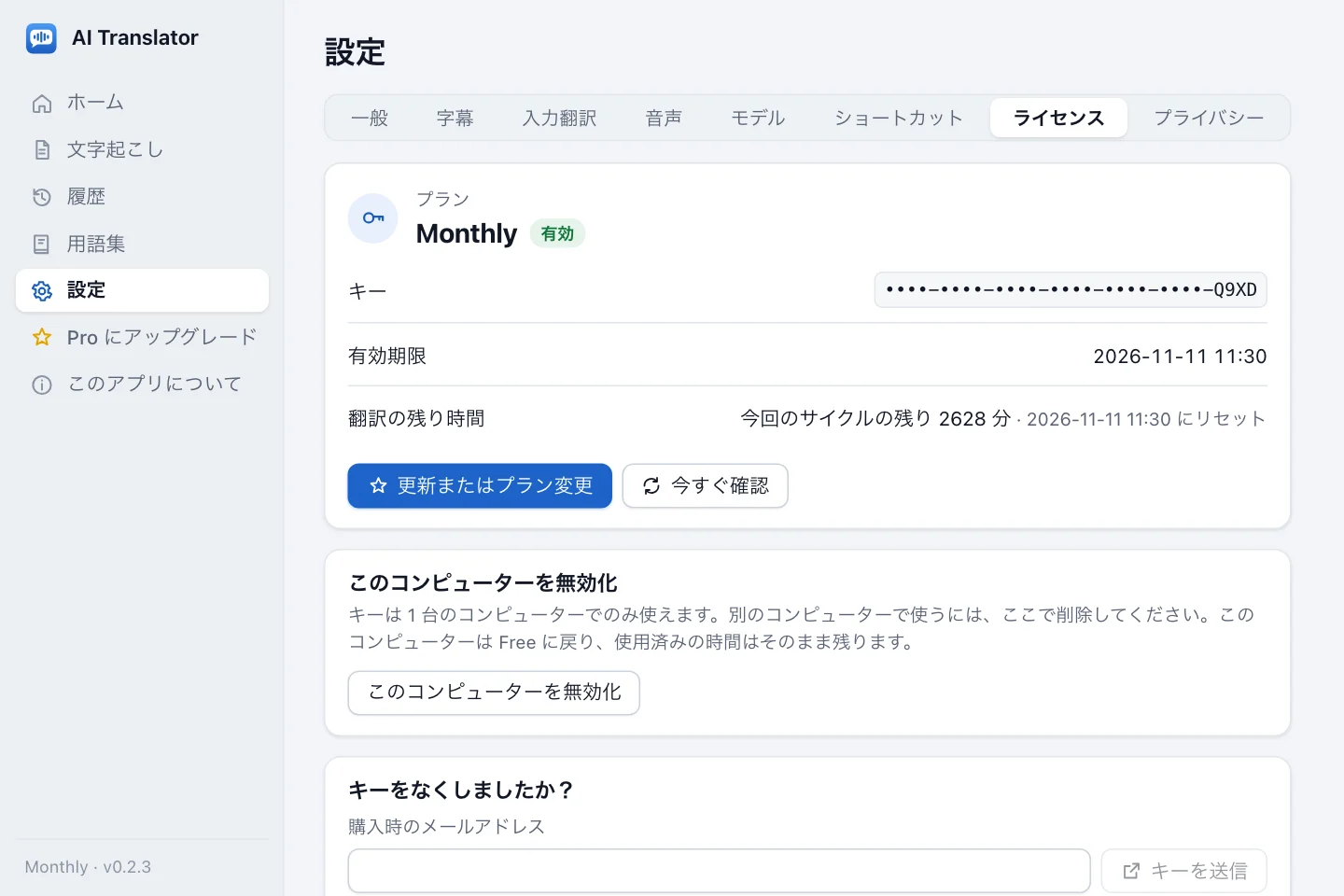Open このアプリについて in the sidebar
Viewport: 1344px width, 896px height.
click(x=142, y=385)
